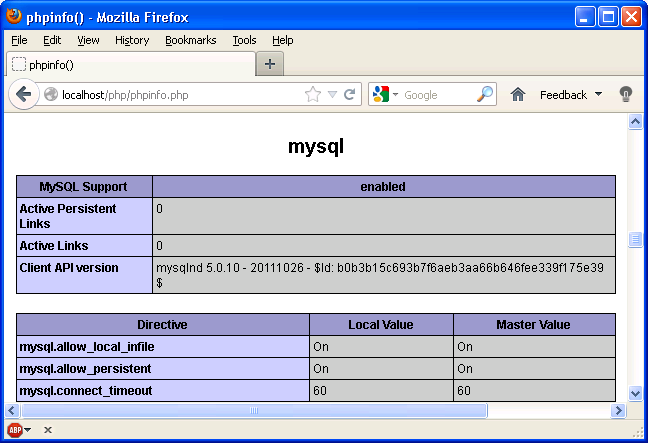Open the Bookmarks menu

click(x=191, y=40)
